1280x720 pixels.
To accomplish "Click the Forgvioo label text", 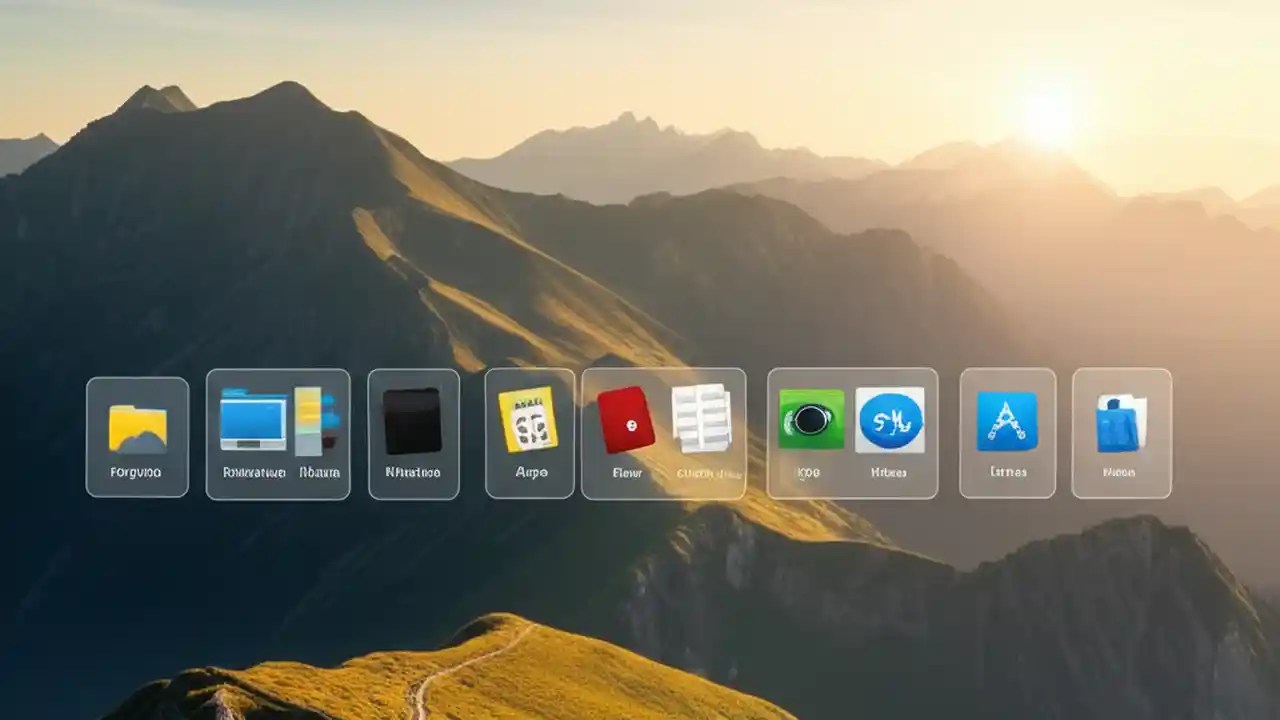I will [136, 472].
